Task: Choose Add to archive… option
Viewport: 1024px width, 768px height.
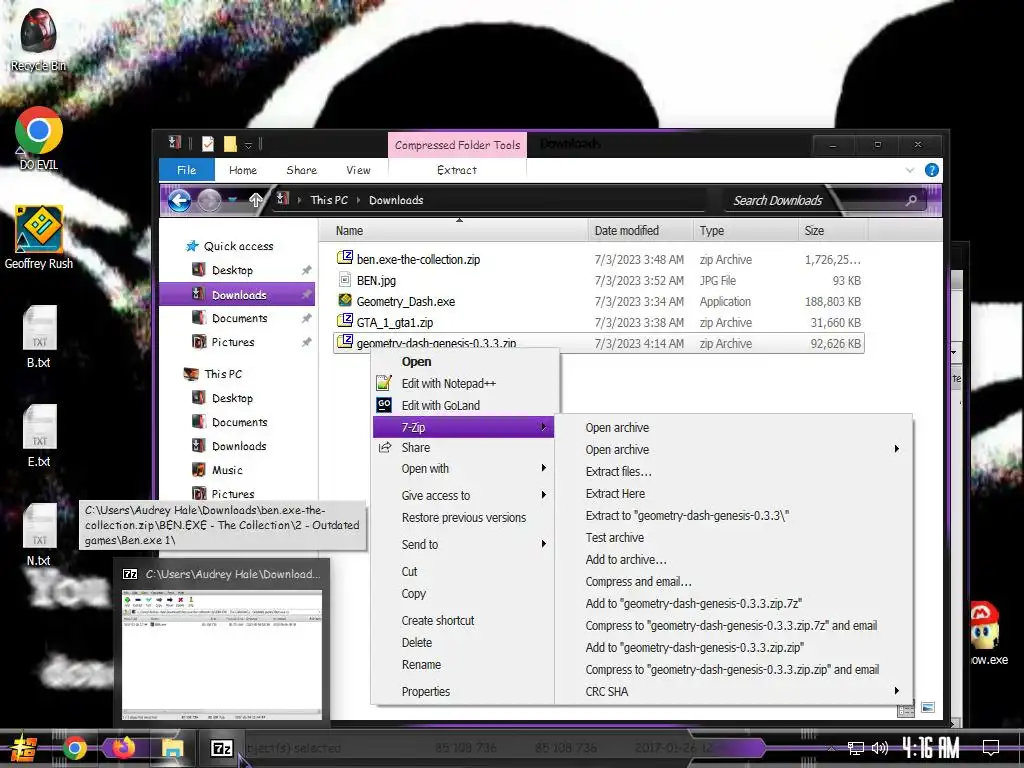Action: [626, 560]
